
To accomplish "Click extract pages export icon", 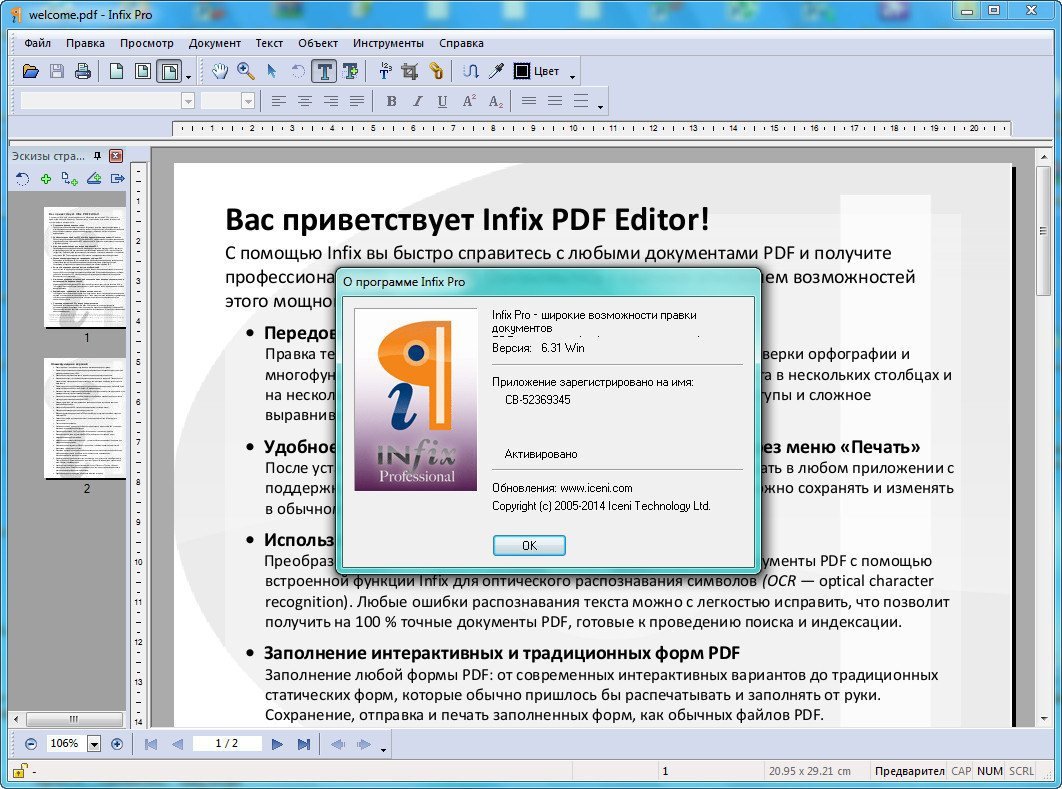I will tap(118, 179).
